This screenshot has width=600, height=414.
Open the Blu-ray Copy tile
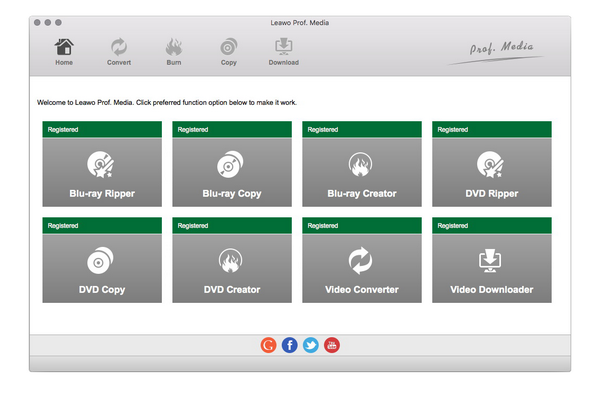(x=232, y=172)
